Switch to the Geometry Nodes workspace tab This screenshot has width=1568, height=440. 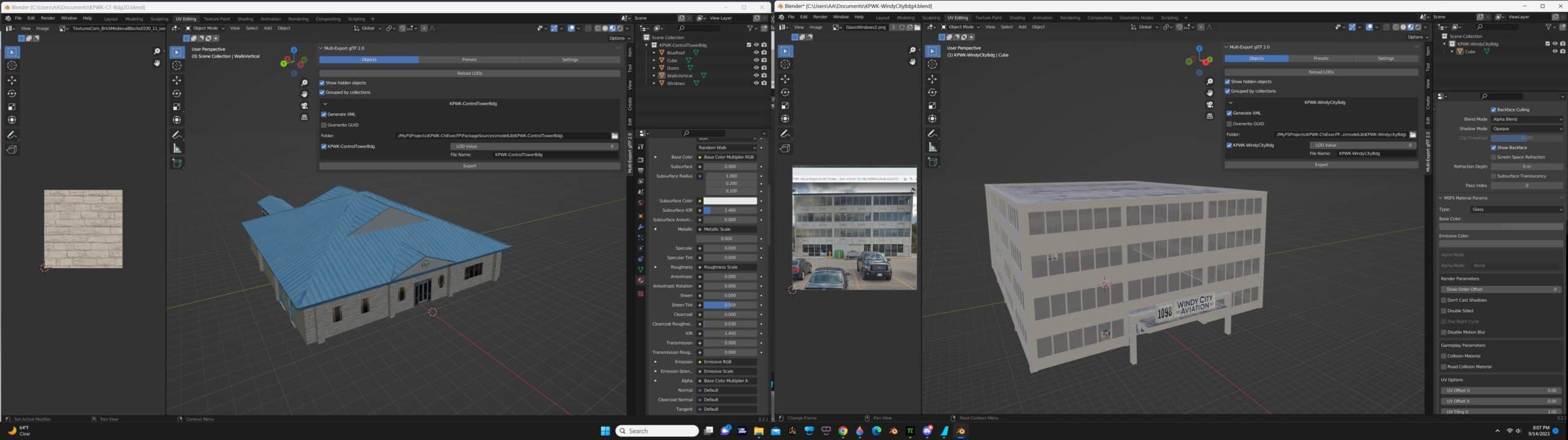coord(1136,18)
